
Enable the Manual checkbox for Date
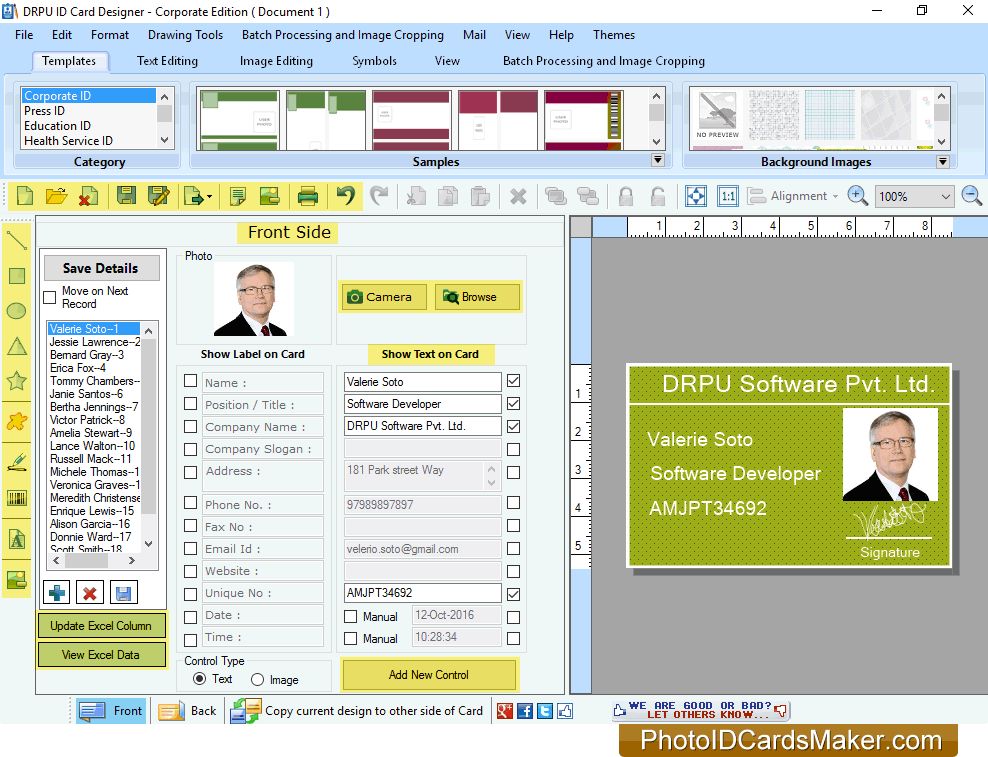coord(350,616)
